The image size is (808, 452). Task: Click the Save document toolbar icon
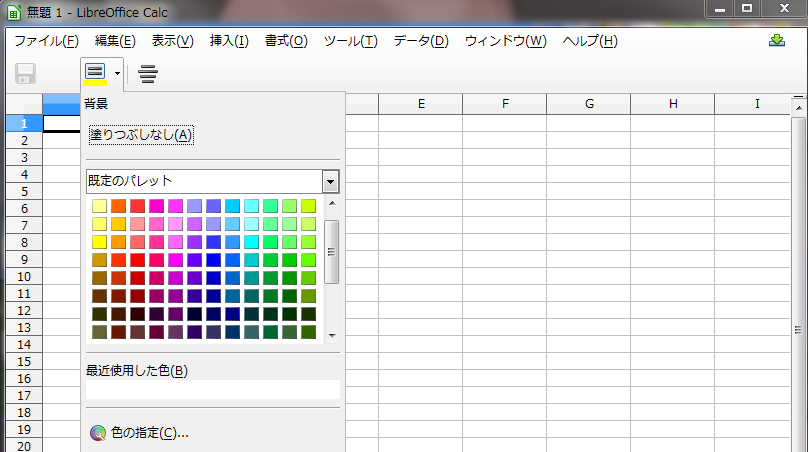[25, 73]
